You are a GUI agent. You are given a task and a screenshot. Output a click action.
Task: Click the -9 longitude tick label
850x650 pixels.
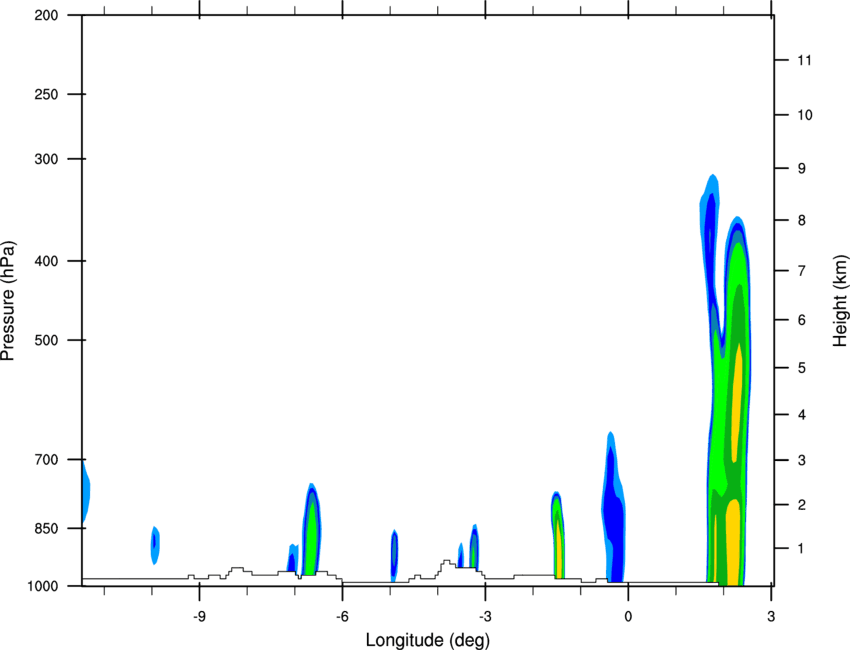click(x=199, y=617)
